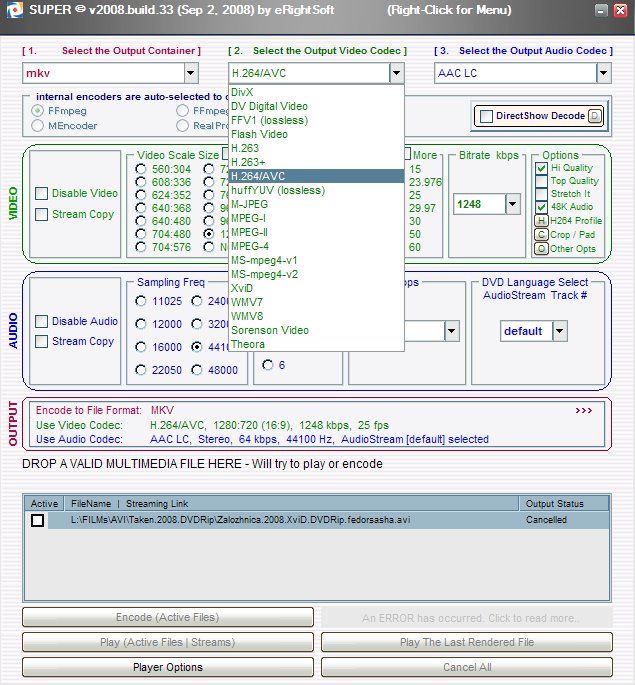Open the video Bitrate kbps dropdown

point(512,204)
